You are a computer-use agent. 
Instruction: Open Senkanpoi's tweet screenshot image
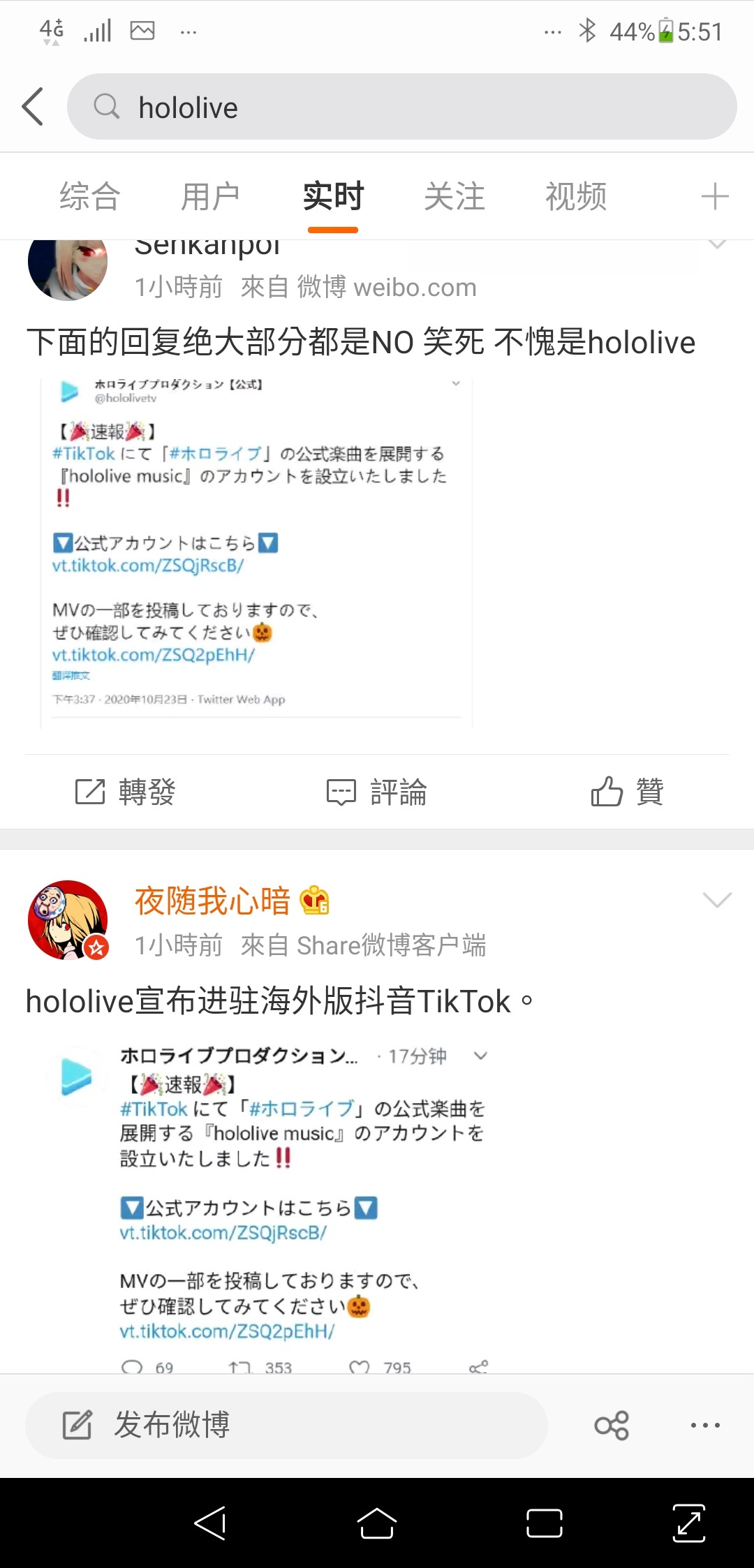click(x=256, y=554)
